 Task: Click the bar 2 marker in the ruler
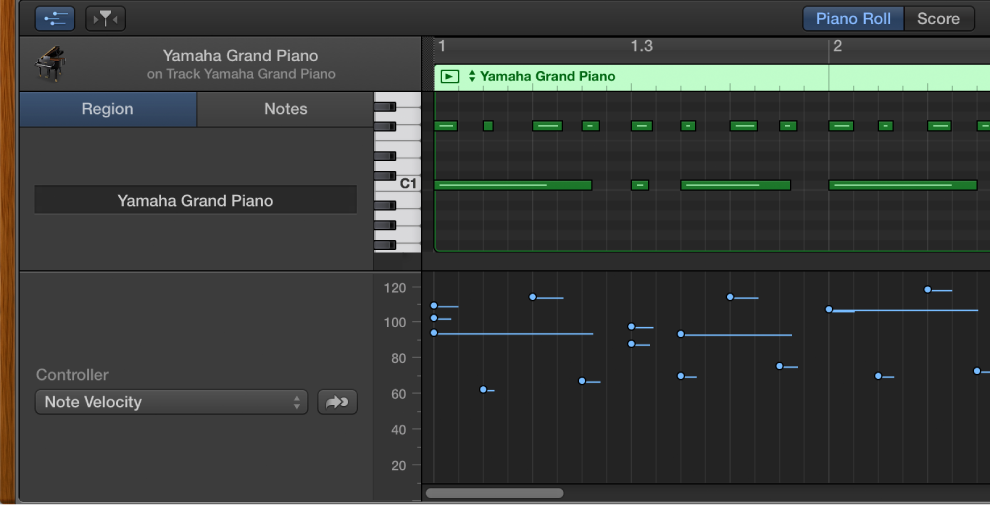click(837, 46)
